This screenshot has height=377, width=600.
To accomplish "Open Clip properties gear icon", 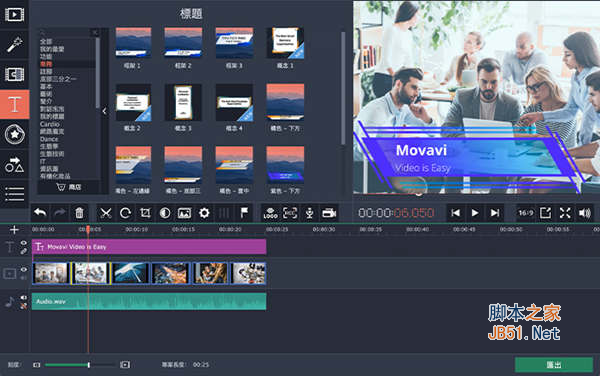I will pos(204,213).
